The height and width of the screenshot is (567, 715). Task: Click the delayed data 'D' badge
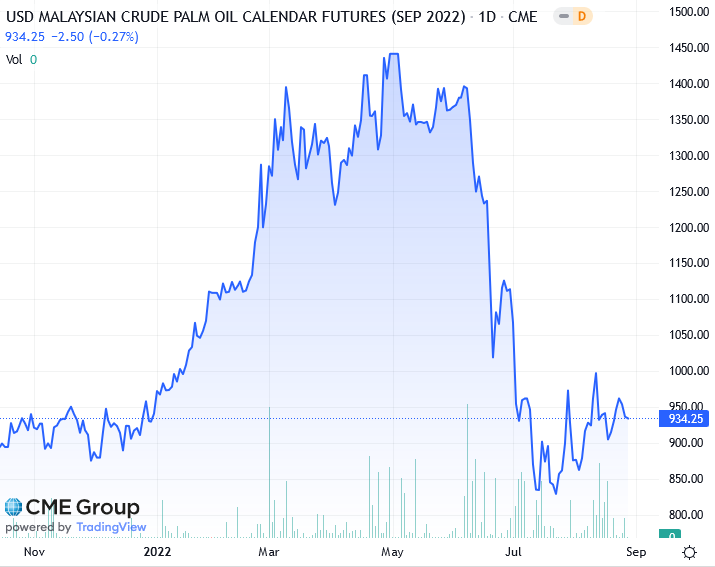pos(581,18)
